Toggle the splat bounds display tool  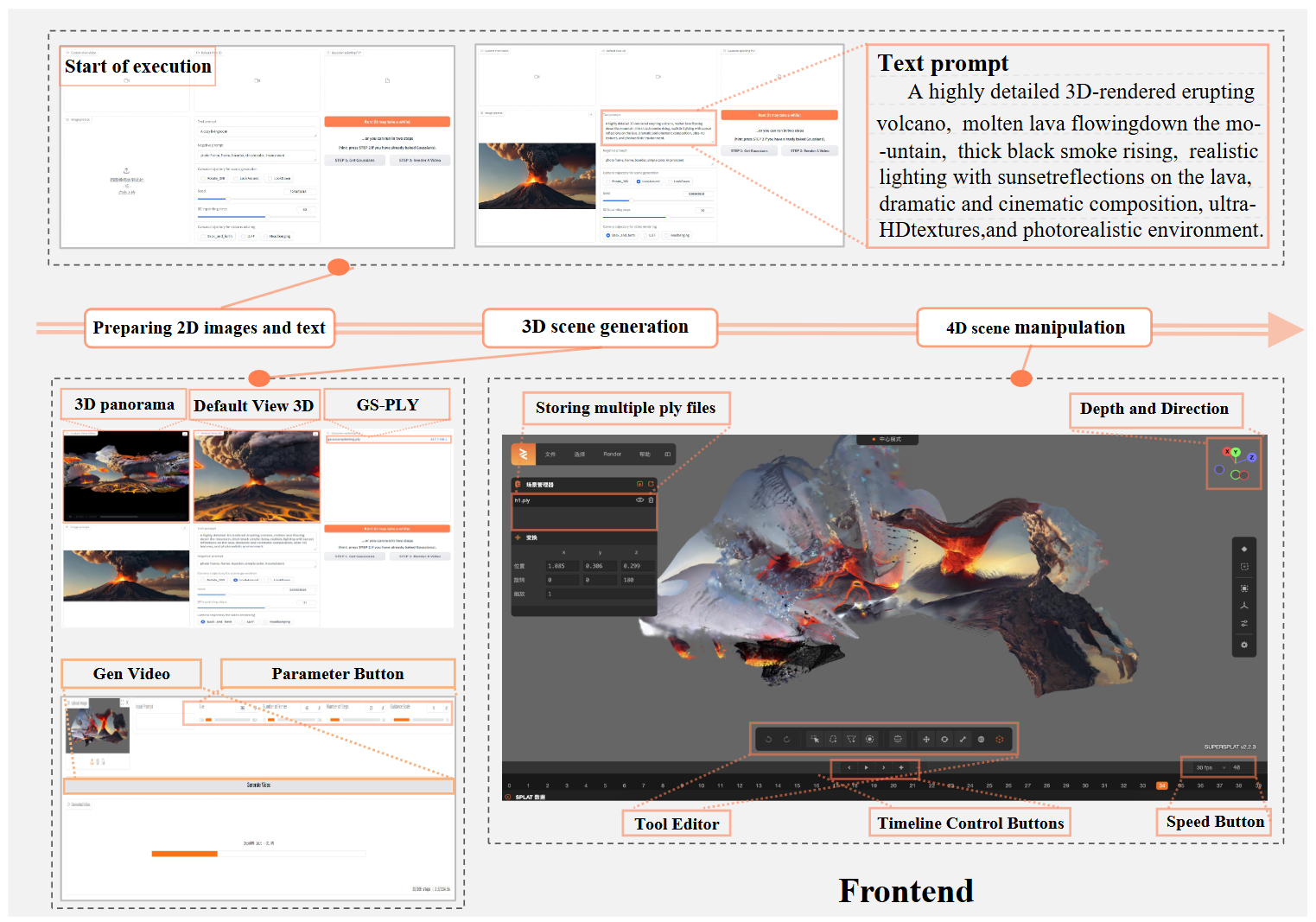[x=899, y=739]
